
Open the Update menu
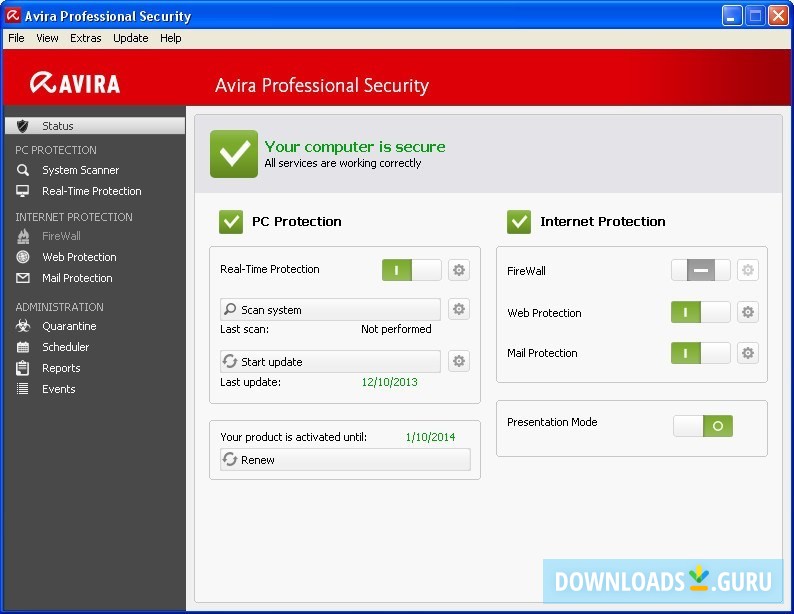(131, 38)
